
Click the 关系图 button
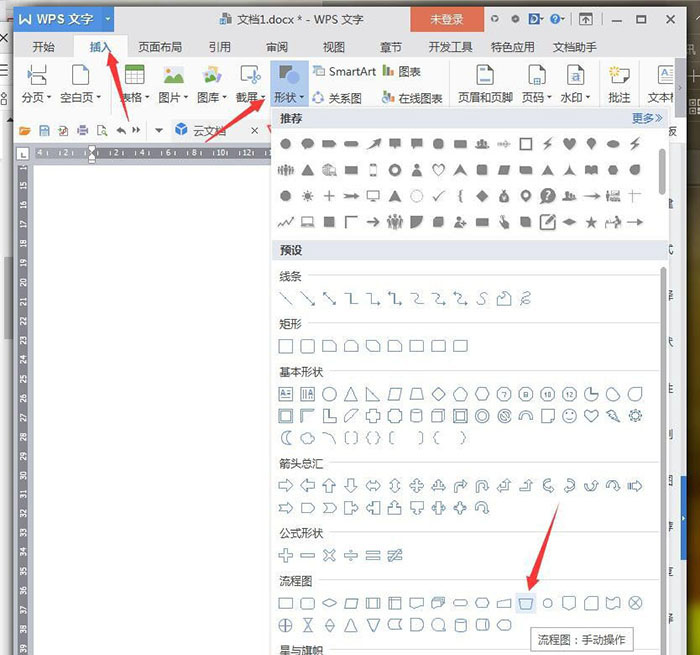pyautogui.click(x=337, y=98)
